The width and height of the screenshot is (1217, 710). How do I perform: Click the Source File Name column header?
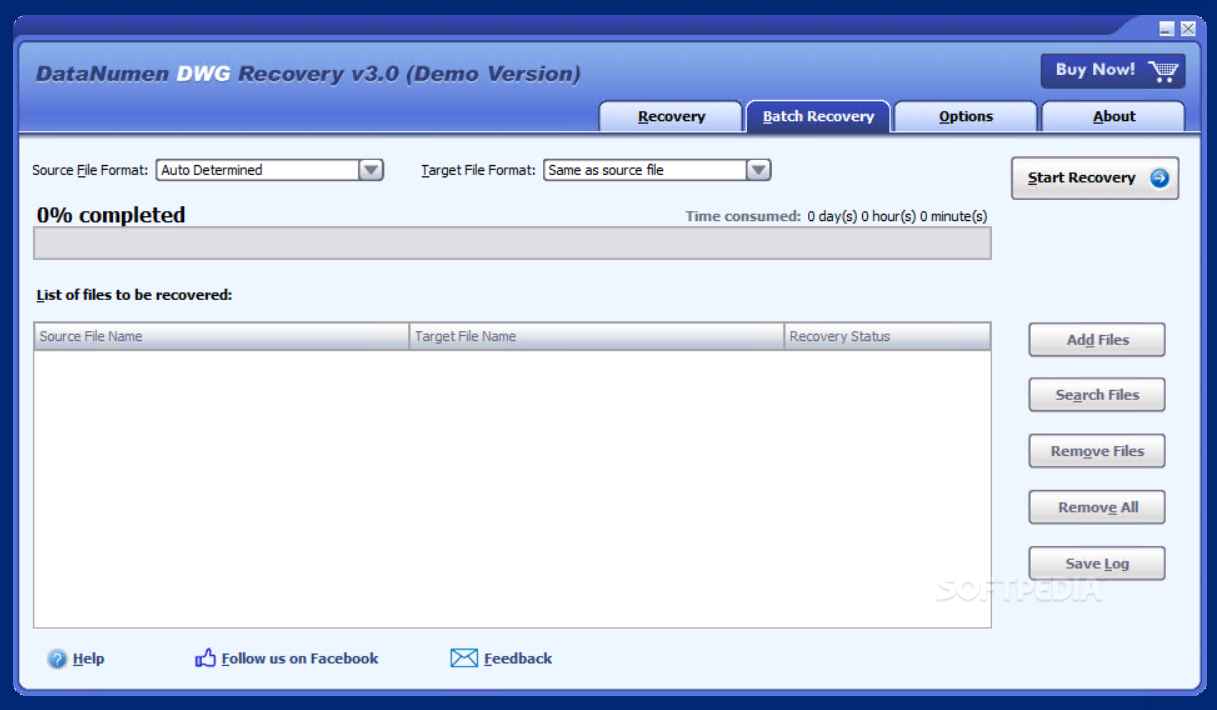coord(221,337)
